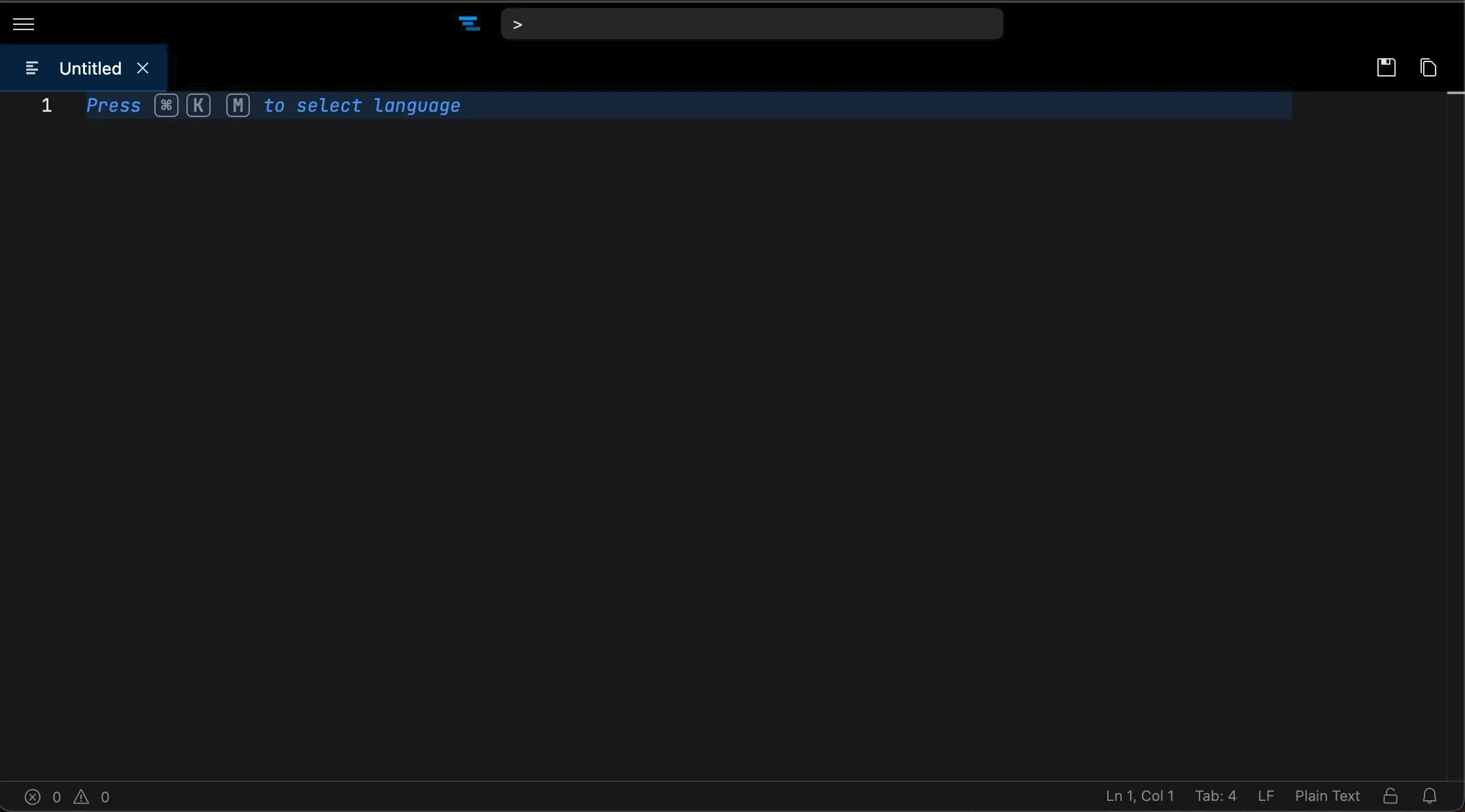
Task: Click the text file icon on Untitled tab
Action: [x=31, y=68]
